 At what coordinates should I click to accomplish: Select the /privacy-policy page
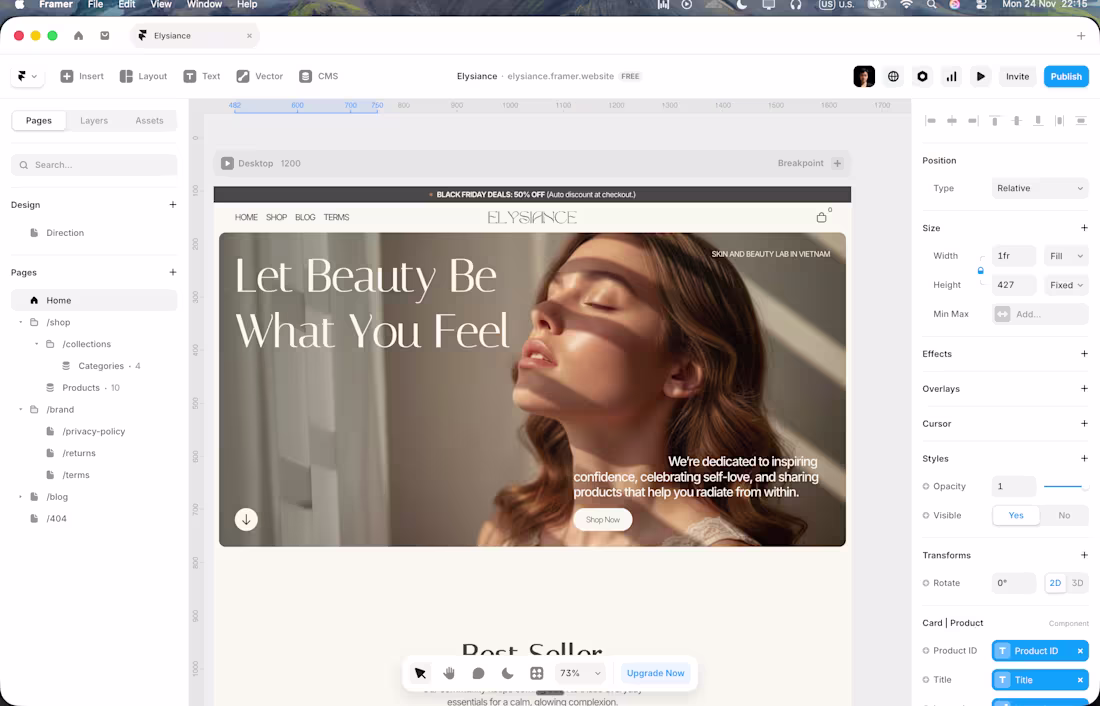(x=94, y=432)
